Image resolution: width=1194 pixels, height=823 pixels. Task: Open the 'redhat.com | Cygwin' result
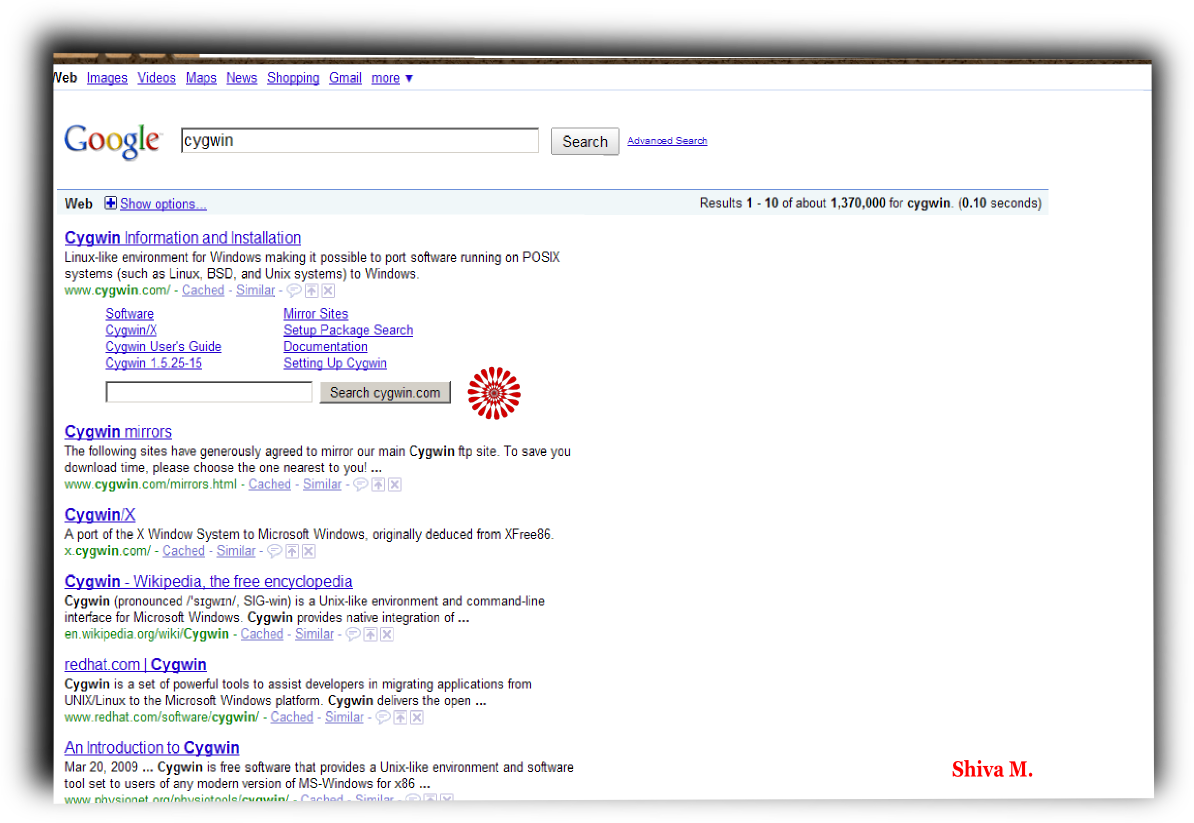[x=136, y=665]
